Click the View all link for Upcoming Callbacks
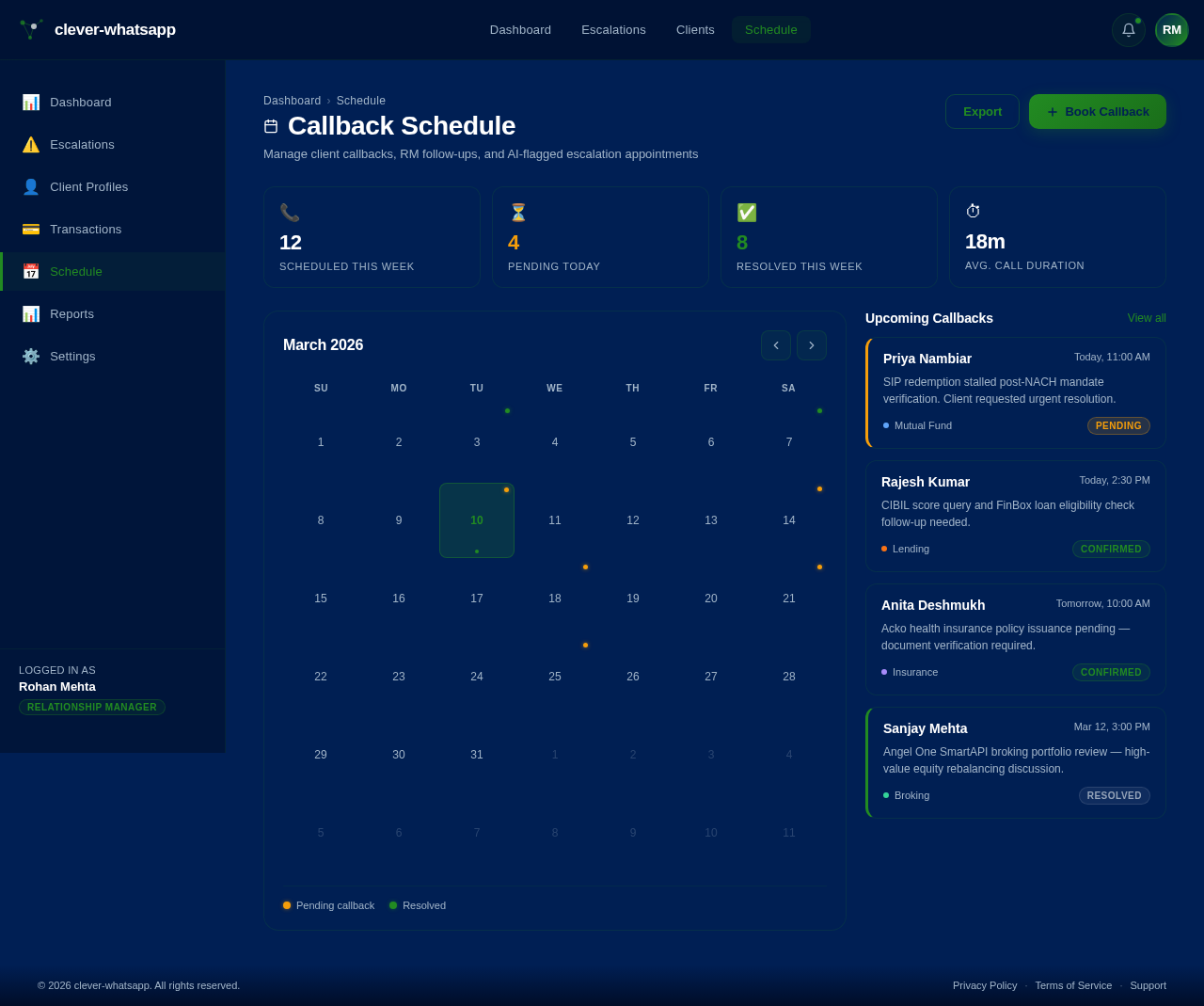The width and height of the screenshot is (1204, 1006). 1147,318
